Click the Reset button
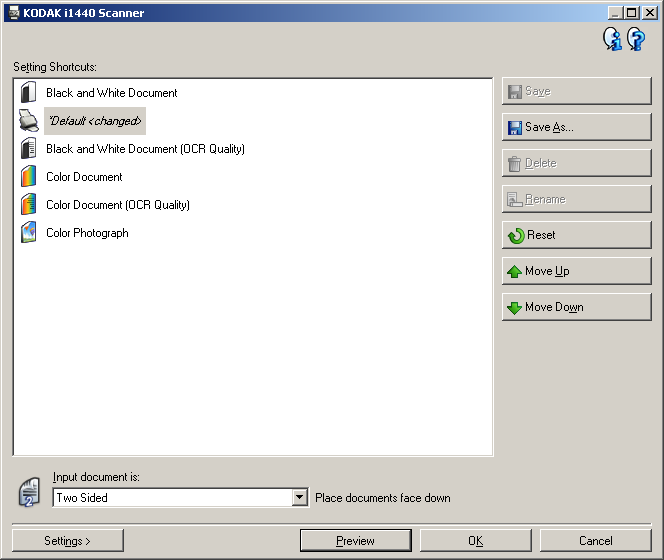This screenshot has width=664, height=560. (x=576, y=235)
